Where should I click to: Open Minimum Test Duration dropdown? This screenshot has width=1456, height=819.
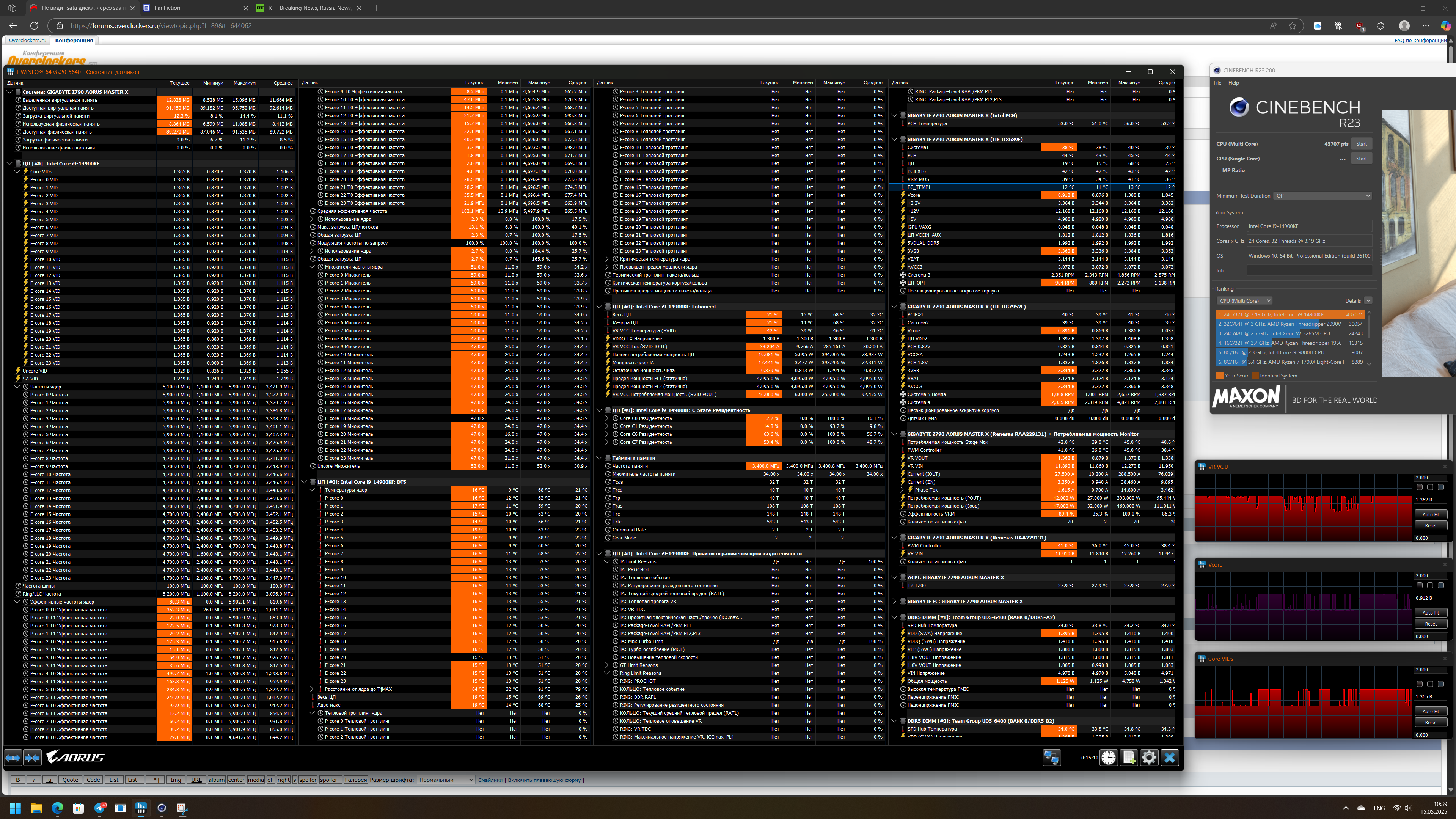click(1322, 196)
